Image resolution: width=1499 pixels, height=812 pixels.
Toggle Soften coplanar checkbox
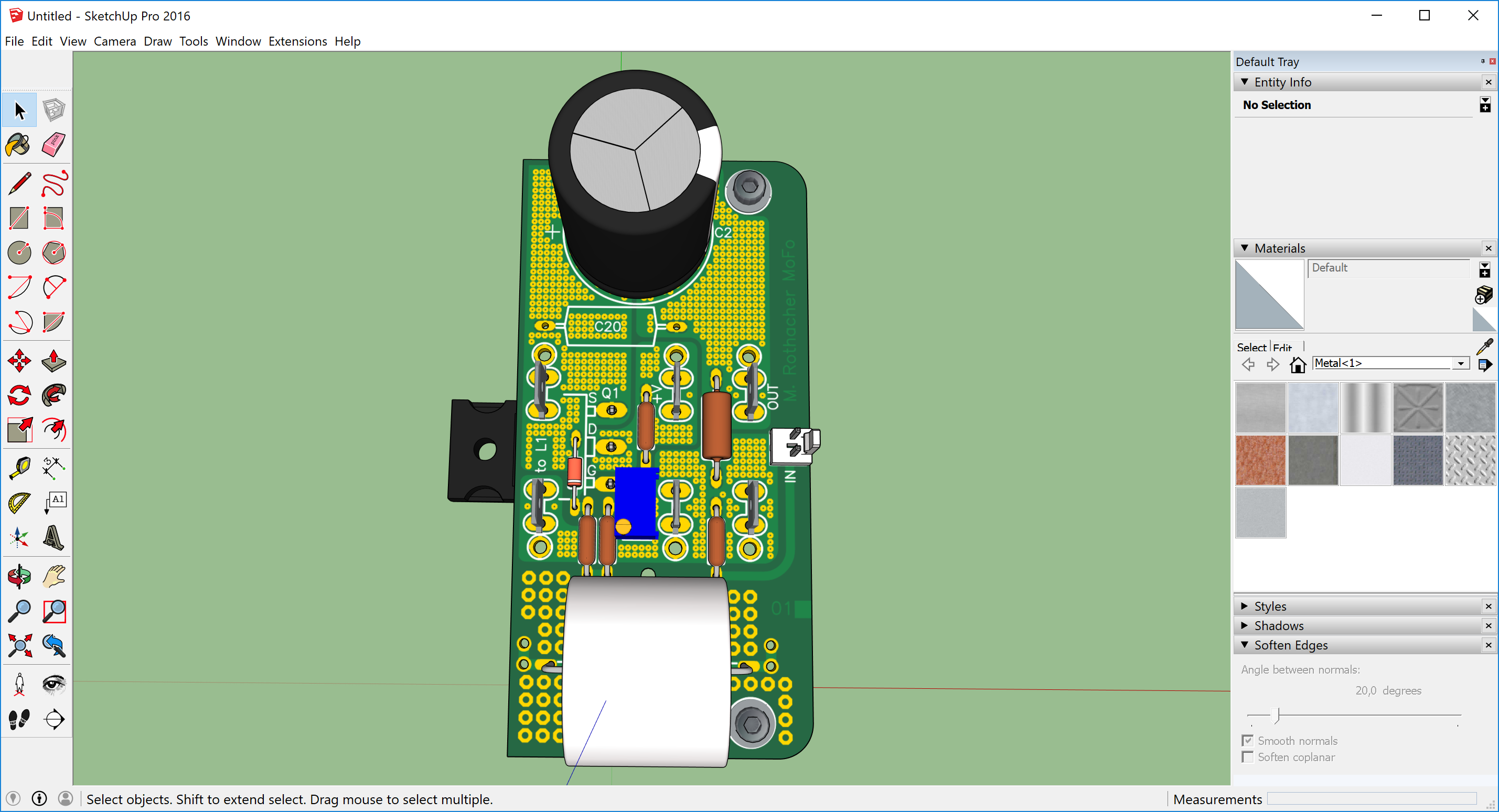[x=1248, y=757]
